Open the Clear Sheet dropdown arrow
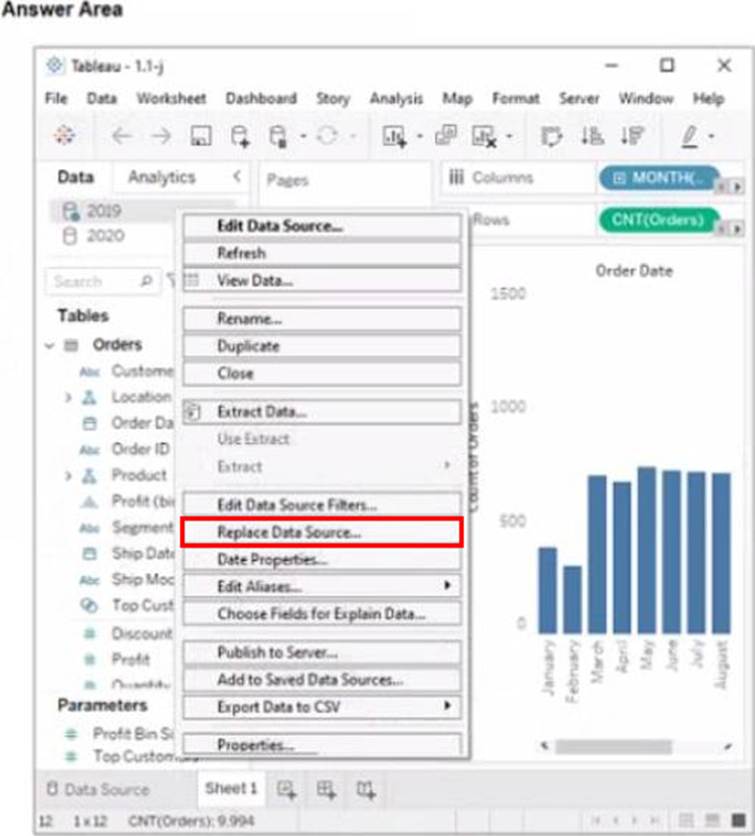The height and width of the screenshot is (836, 755). (x=509, y=136)
